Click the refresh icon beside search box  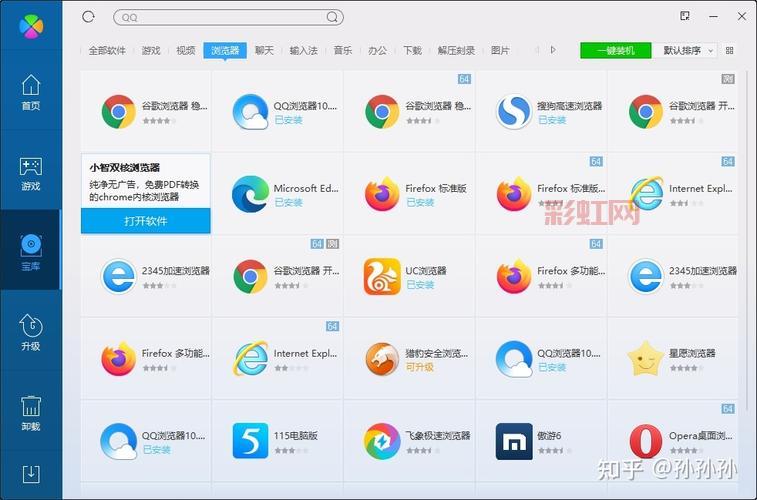click(x=88, y=17)
